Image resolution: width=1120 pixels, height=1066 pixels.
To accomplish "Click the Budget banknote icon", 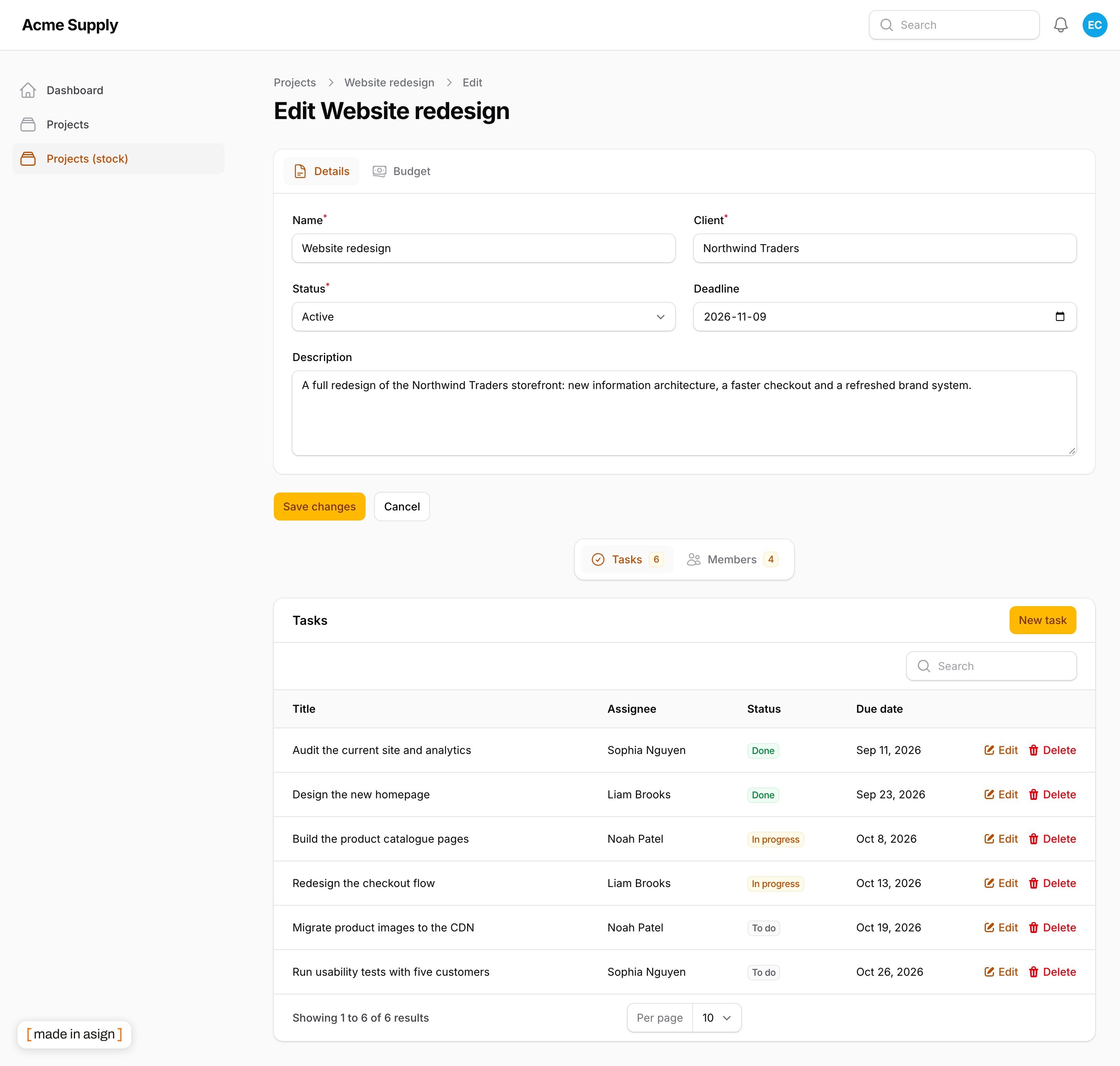I will click(x=379, y=171).
